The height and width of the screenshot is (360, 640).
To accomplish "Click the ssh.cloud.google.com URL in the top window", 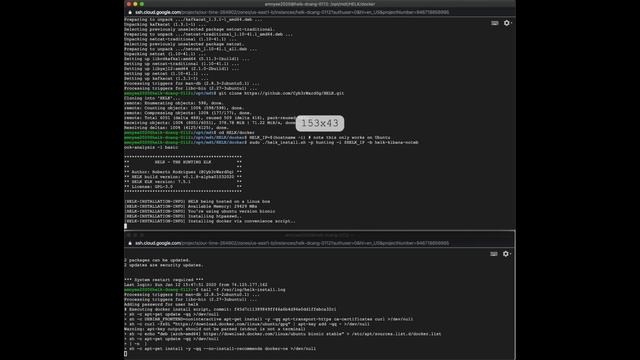I will pyautogui.click(x=292, y=12).
